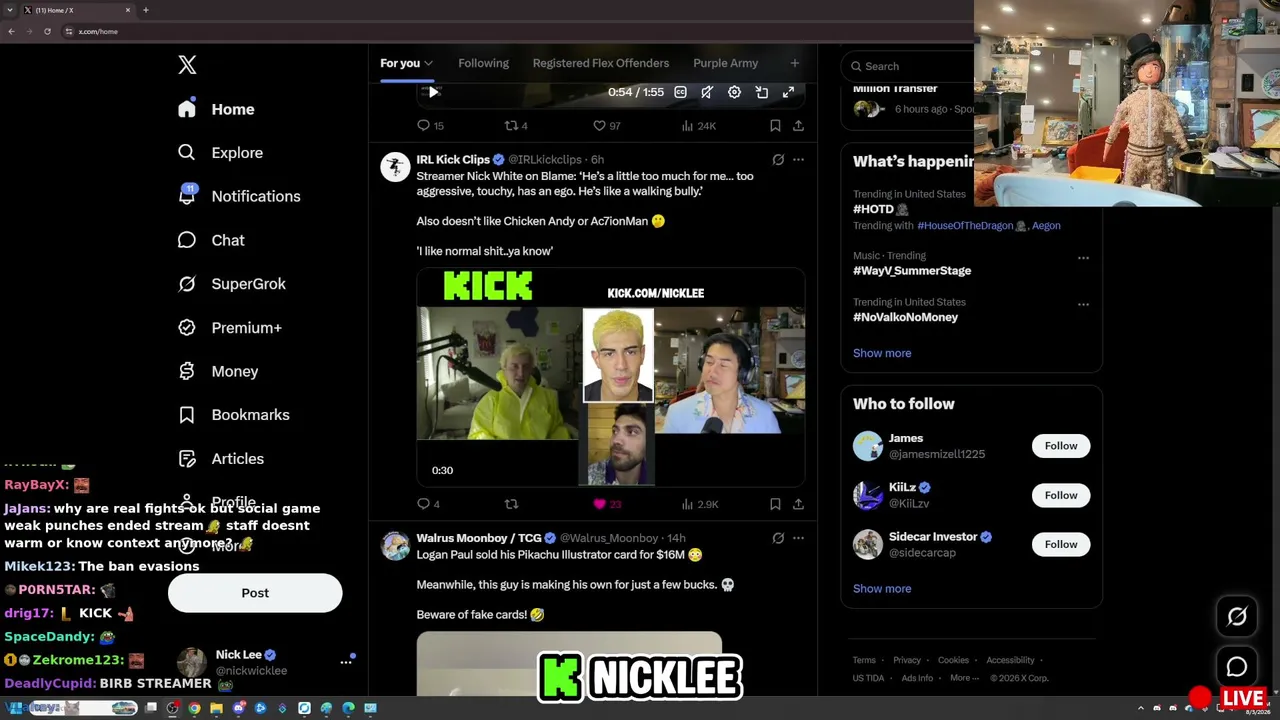Click Grok icon on IRL Kick Clips post
The image size is (1280, 720).
coord(778,160)
